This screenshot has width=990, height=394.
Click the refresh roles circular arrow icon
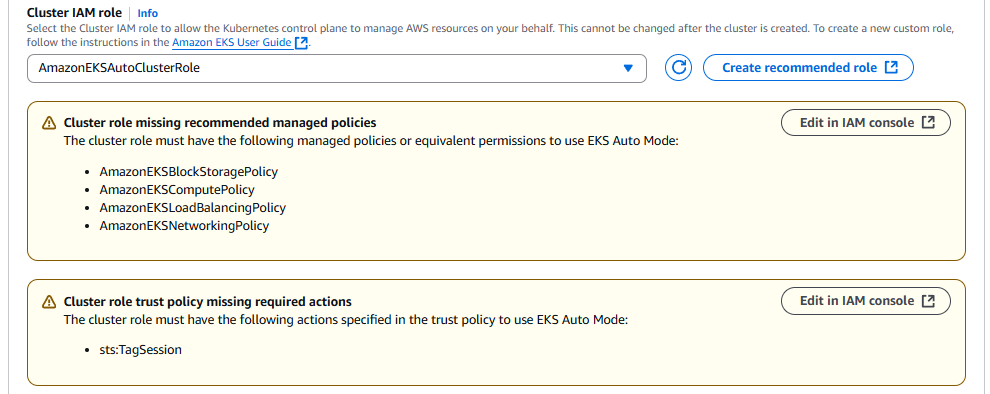[678, 68]
